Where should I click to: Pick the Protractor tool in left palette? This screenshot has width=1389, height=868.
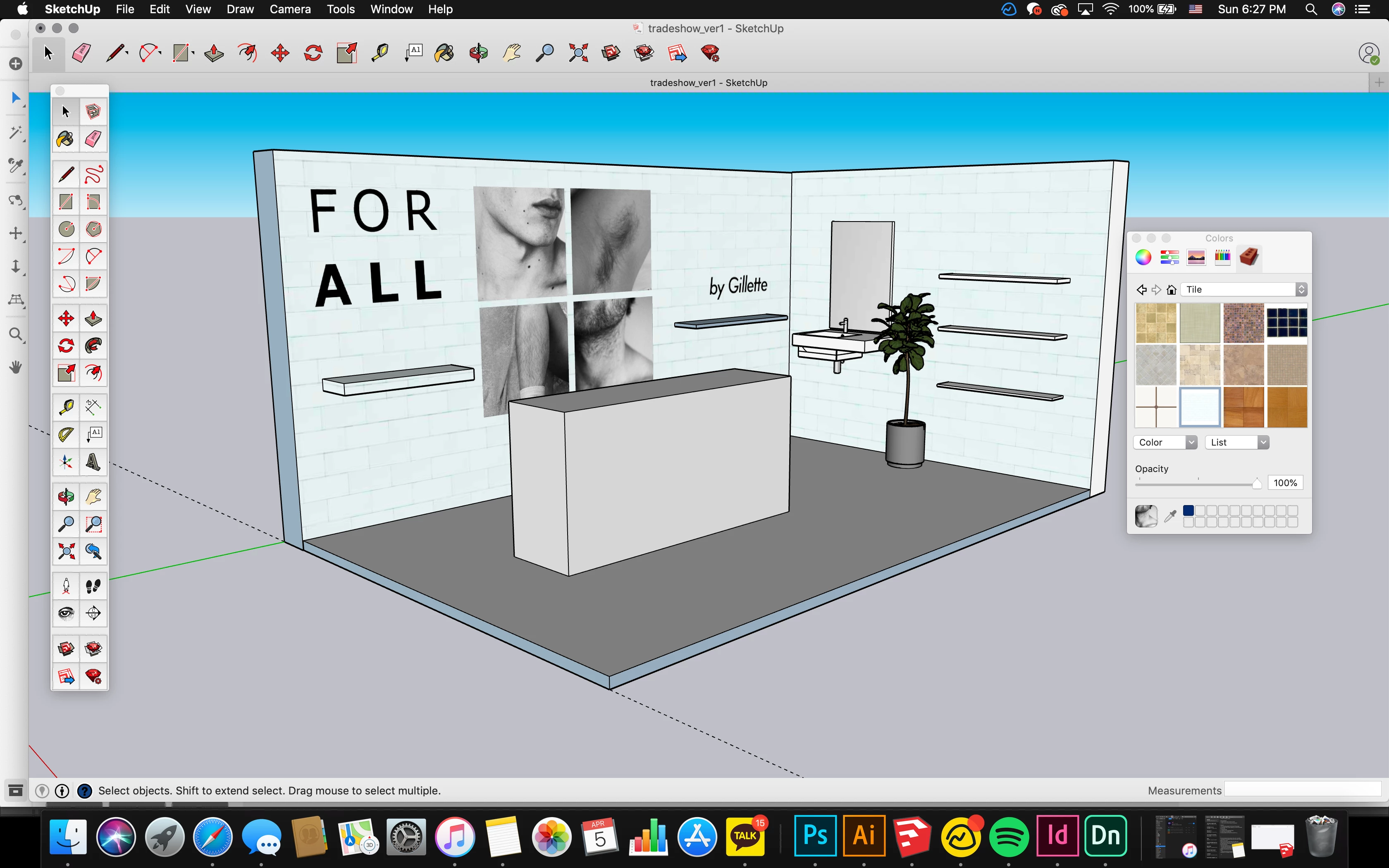[66, 434]
